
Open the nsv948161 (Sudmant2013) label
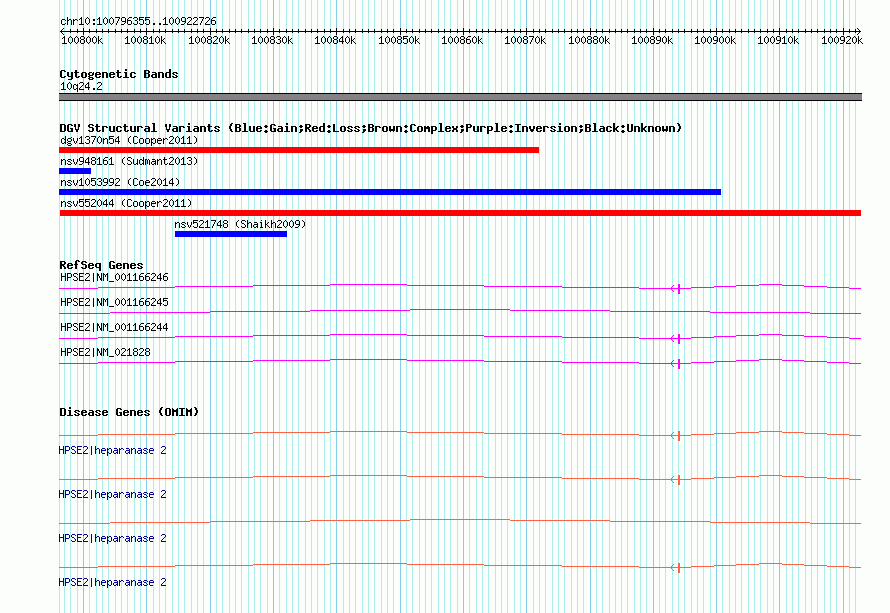pyautogui.click(x=129, y=161)
